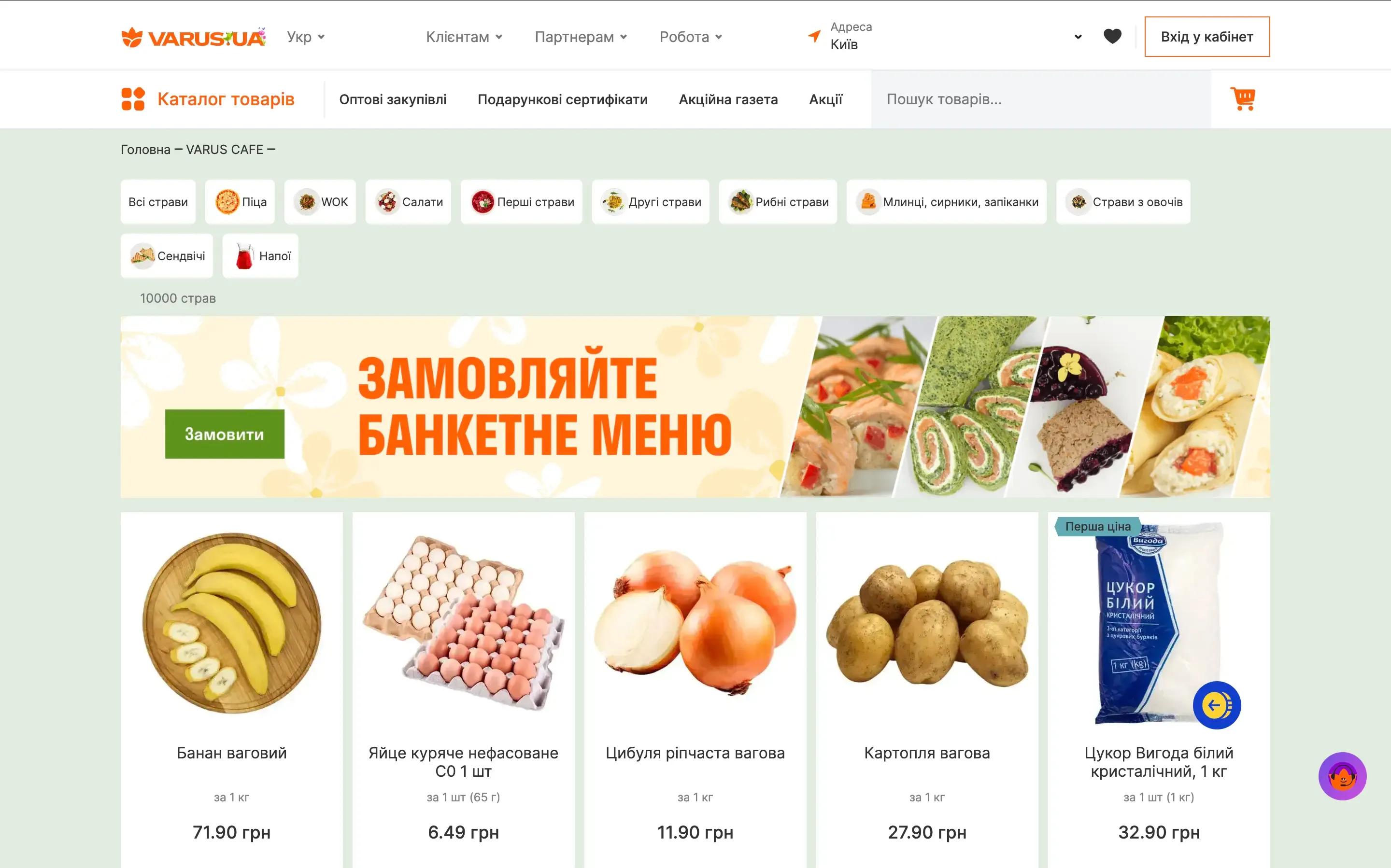1391x868 pixels.
Task: Click the blue coin badge on sugar
Action: (x=1217, y=705)
